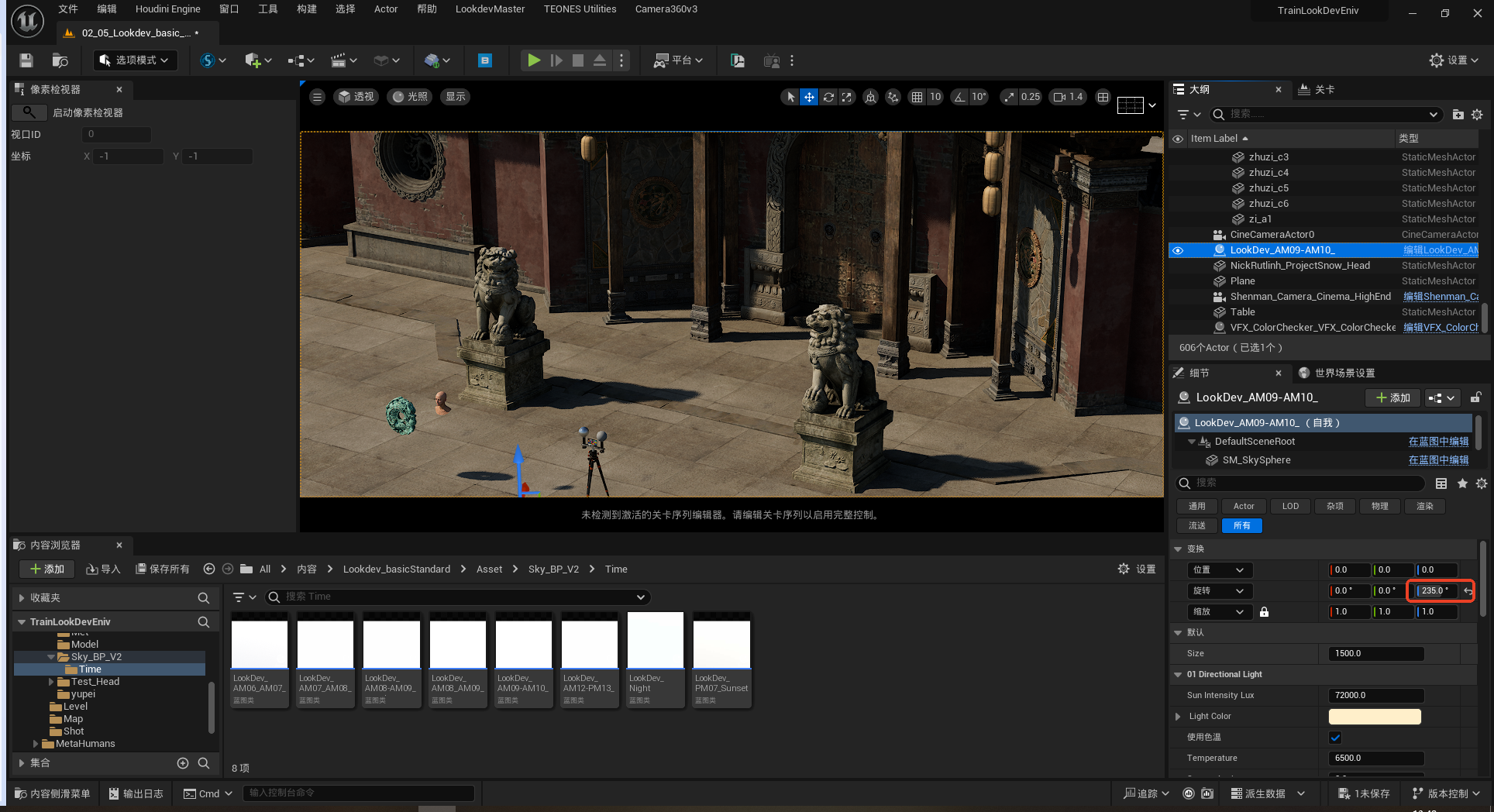Click the green Play button in toolbar
The image size is (1494, 812).
(x=533, y=60)
